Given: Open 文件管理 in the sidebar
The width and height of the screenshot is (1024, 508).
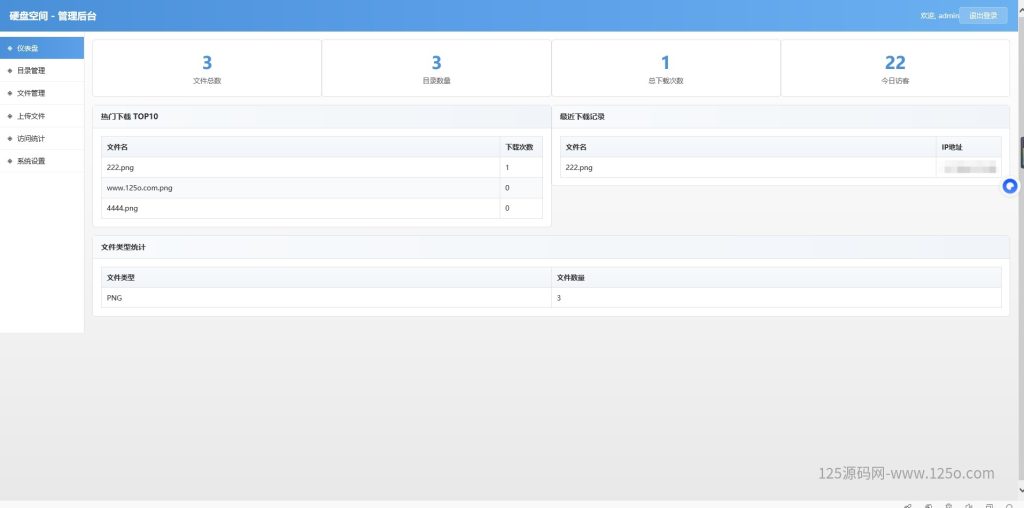Looking at the screenshot, I should 31,93.
